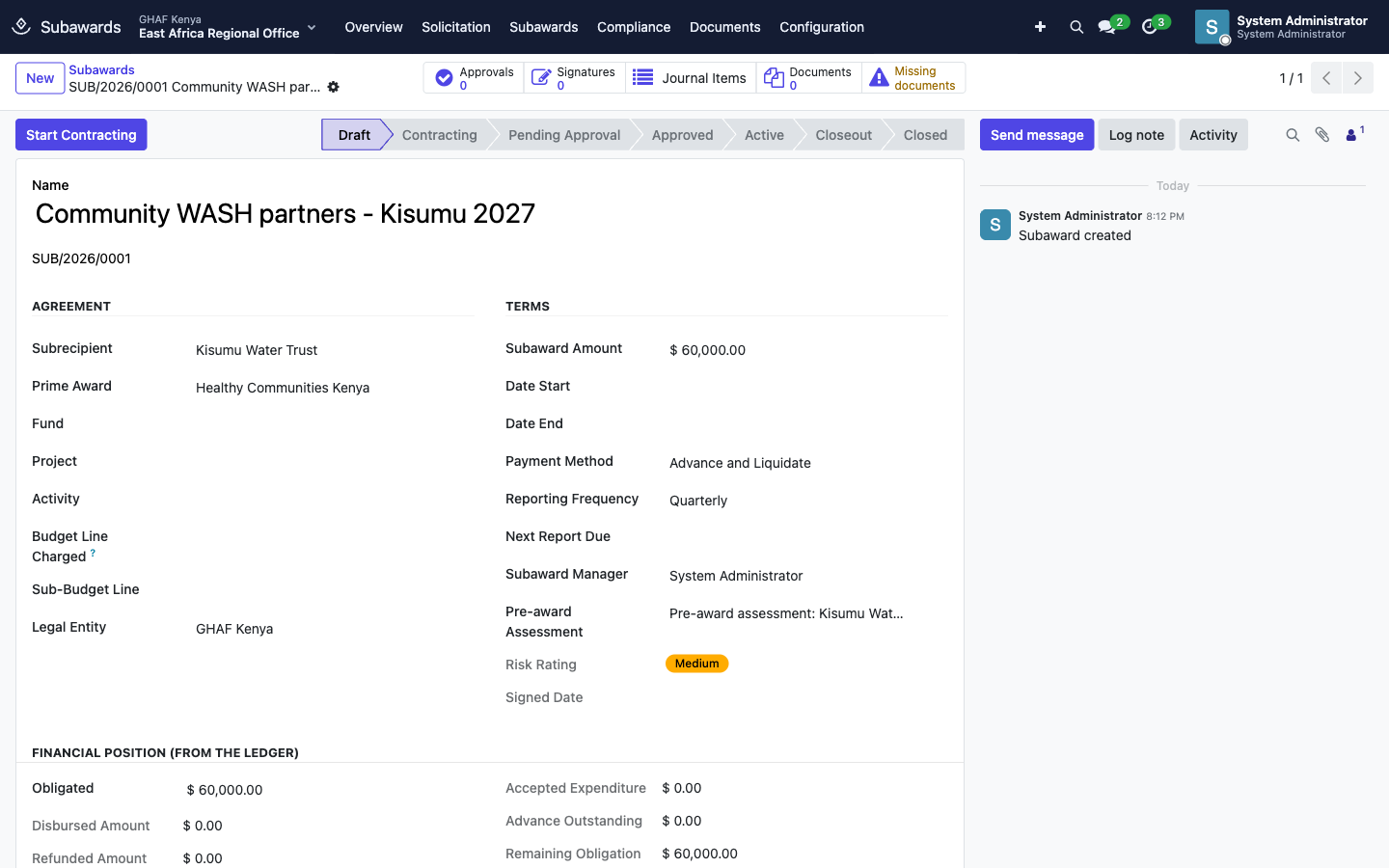
Task: Open the Solicitation menu
Action: click(456, 27)
